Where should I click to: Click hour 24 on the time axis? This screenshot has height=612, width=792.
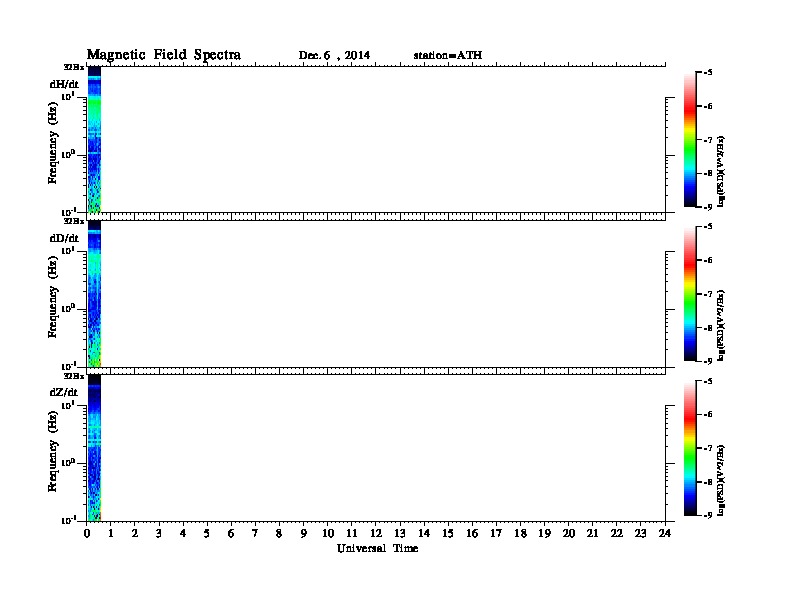pos(665,533)
